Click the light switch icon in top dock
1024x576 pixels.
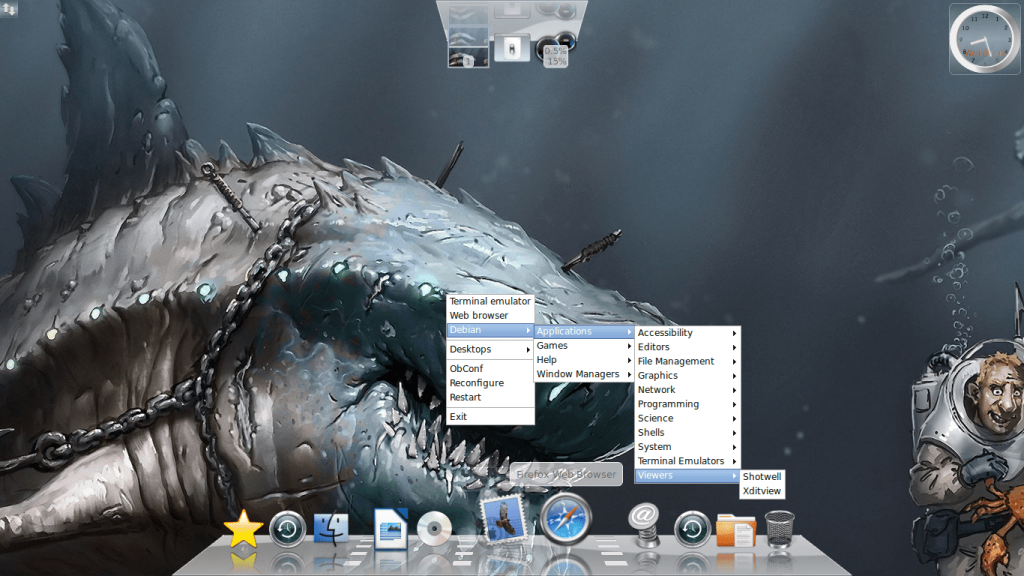512,48
